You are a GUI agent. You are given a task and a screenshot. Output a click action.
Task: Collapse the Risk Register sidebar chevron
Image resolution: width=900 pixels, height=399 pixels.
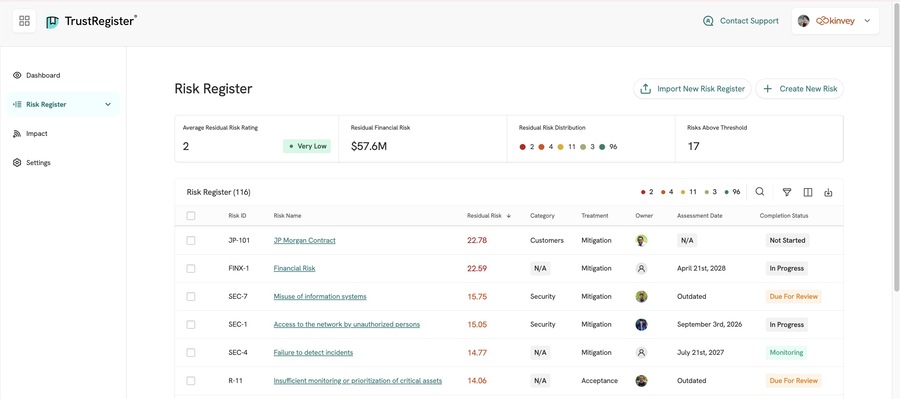point(108,104)
